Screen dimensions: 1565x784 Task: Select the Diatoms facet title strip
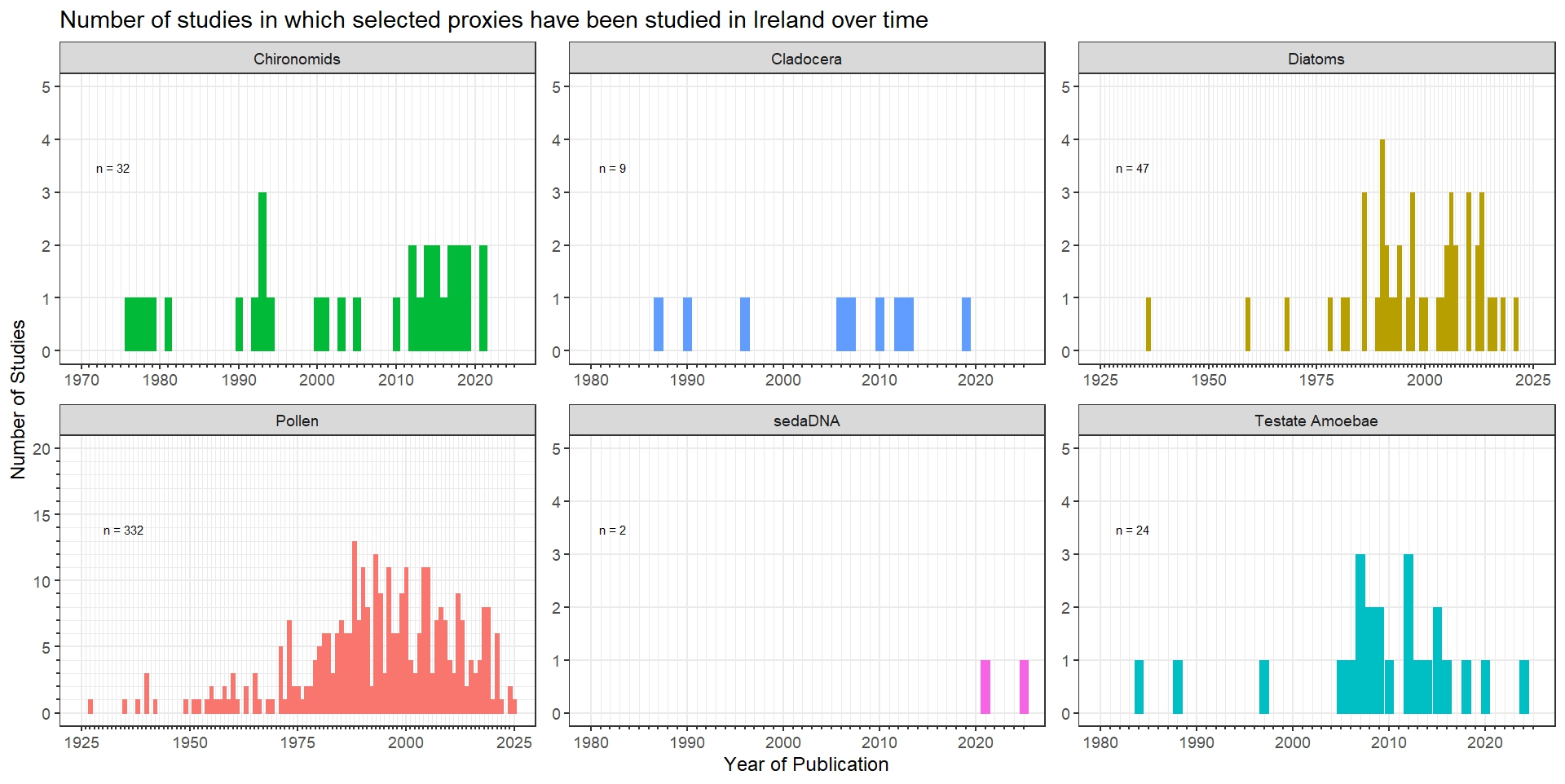pyautogui.click(x=1316, y=59)
